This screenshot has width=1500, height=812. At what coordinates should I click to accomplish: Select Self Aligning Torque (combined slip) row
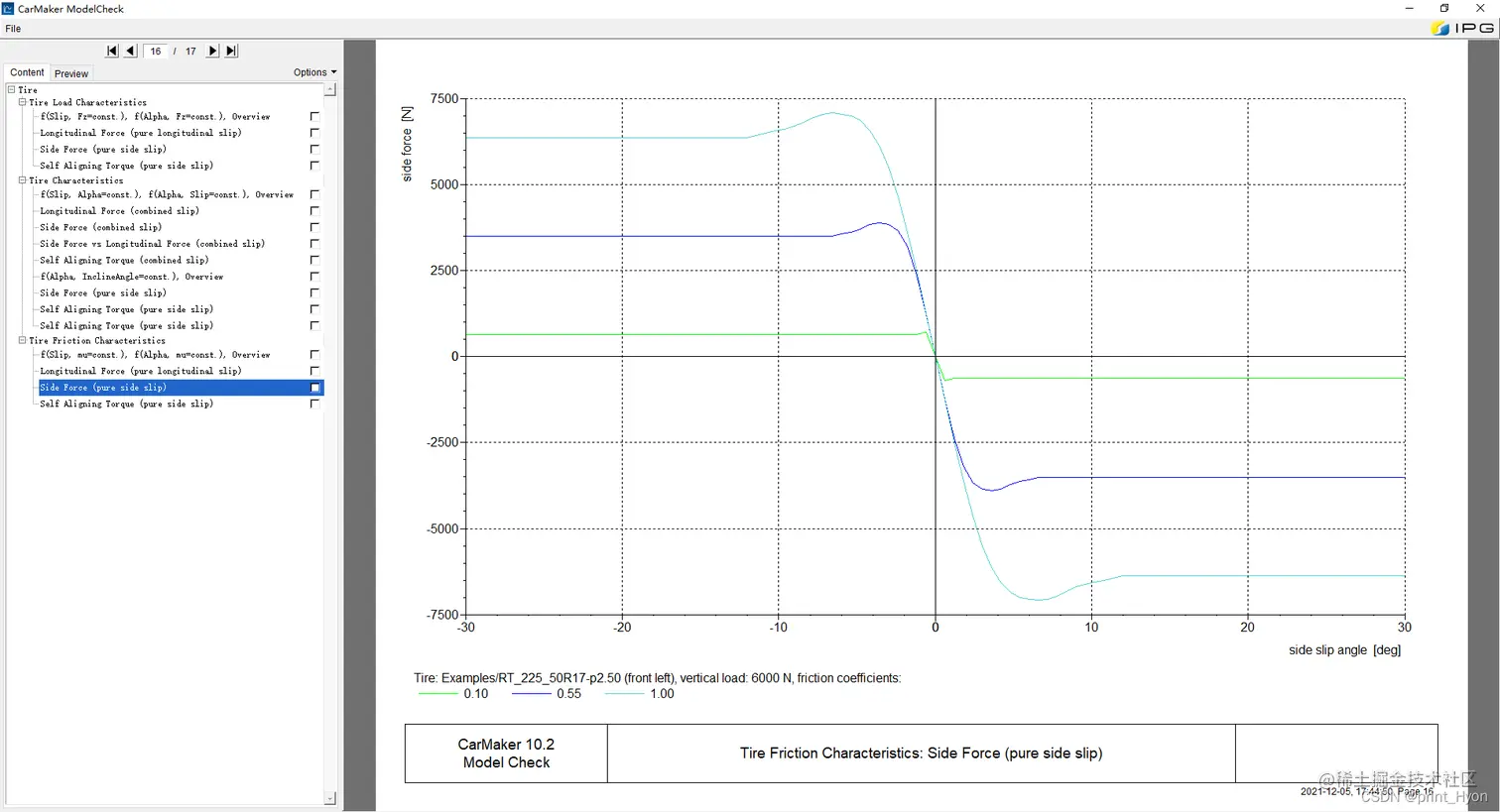click(x=124, y=260)
